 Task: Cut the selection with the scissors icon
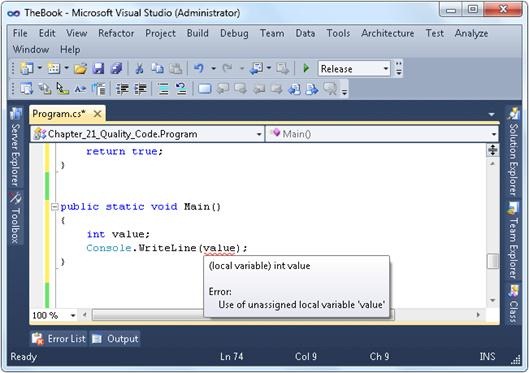[x=139, y=69]
